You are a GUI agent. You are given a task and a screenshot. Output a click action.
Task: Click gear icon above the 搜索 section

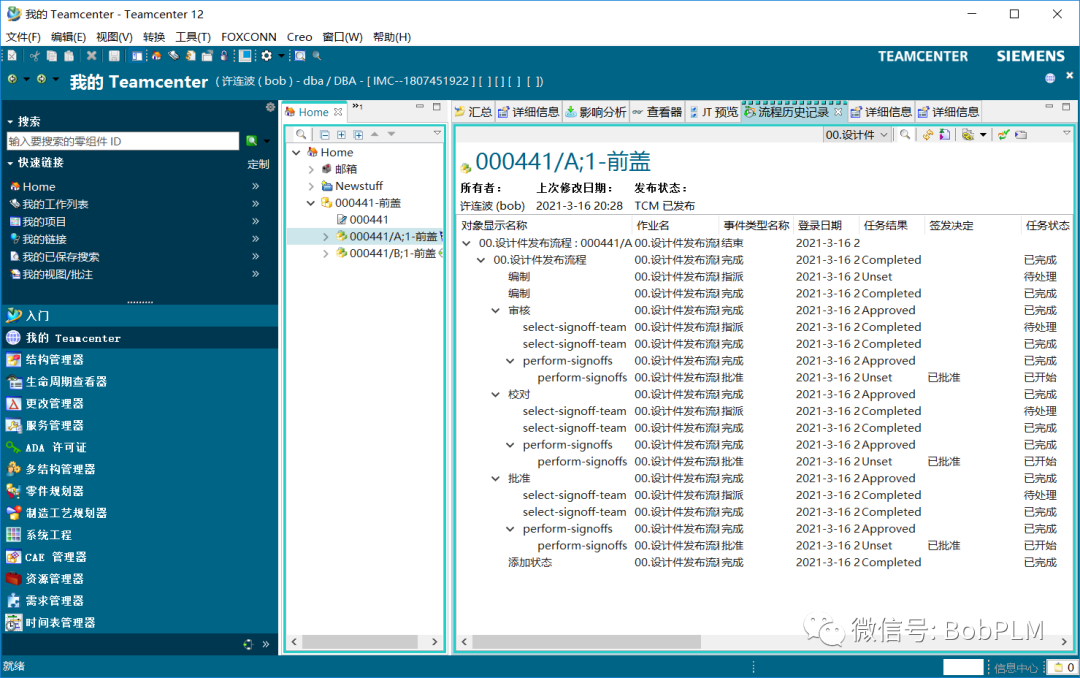pos(270,107)
